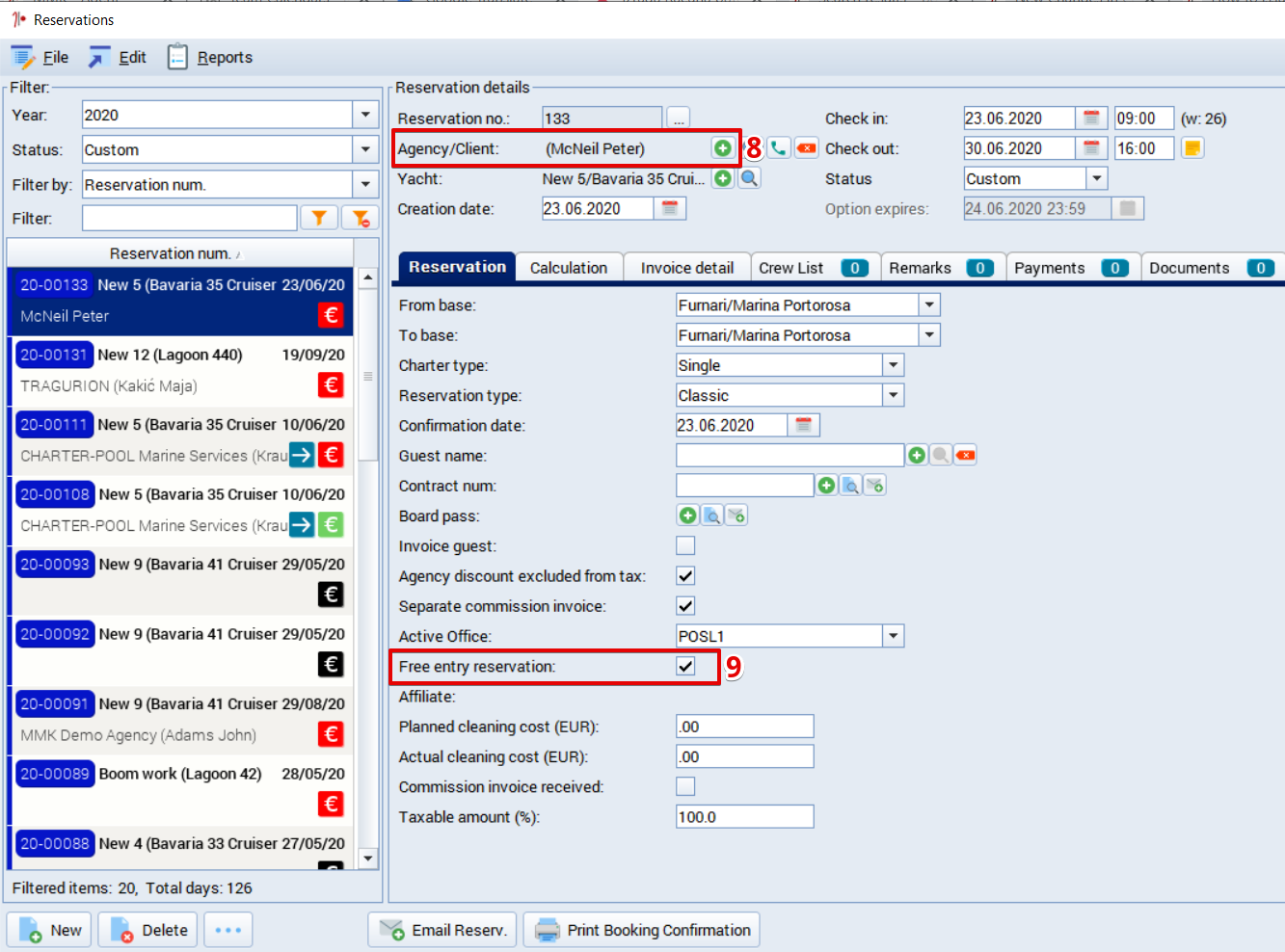Open Check in date calendar picker

1091,119
